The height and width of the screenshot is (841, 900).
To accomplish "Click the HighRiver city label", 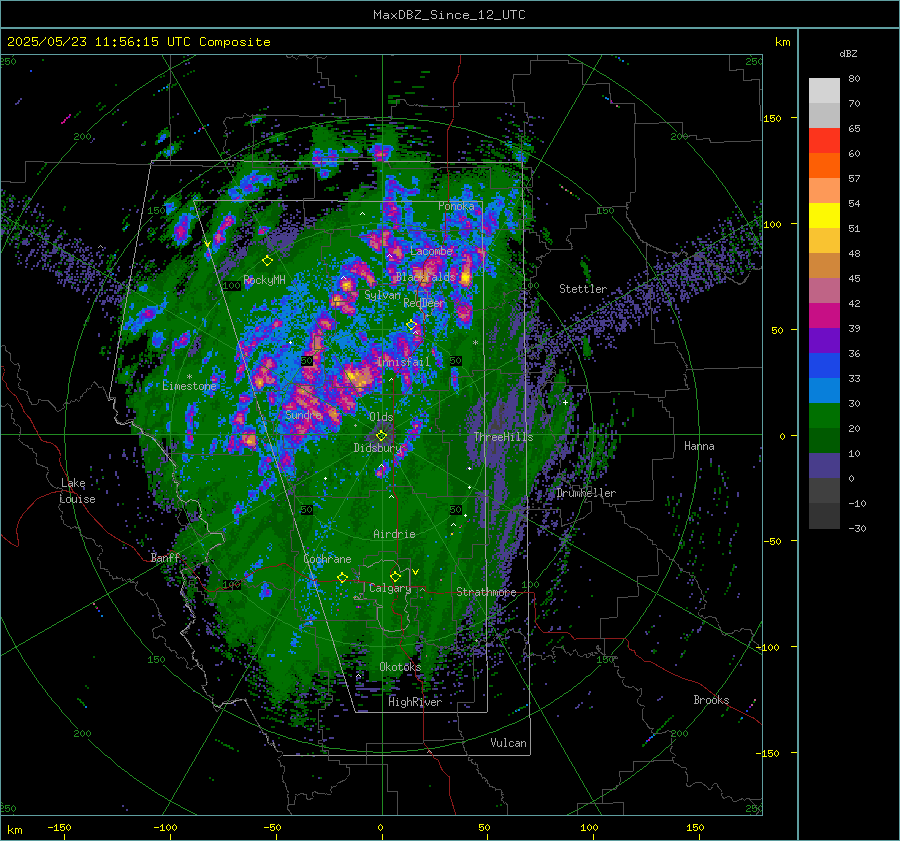I will pyautogui.click(x=415, y=702).
